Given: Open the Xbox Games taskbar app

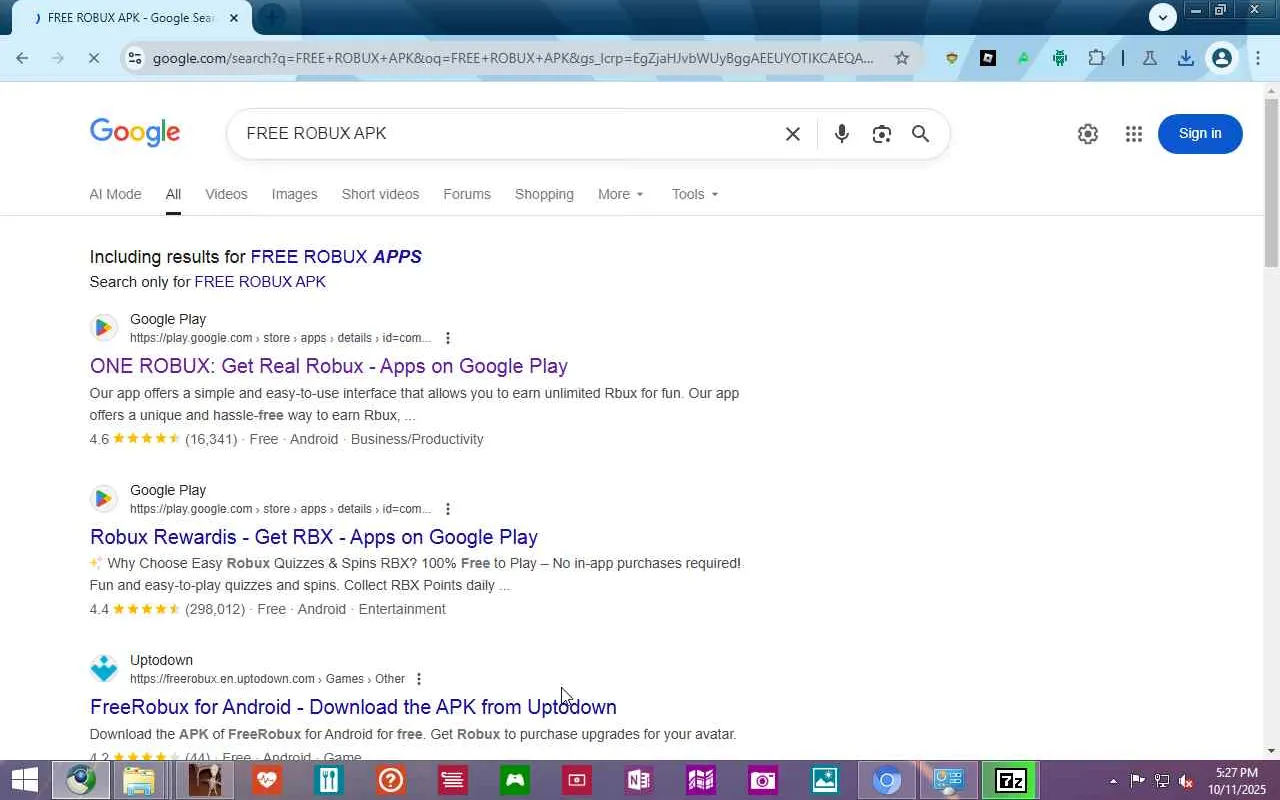Looking at the screenshot, I should (515, 780).
